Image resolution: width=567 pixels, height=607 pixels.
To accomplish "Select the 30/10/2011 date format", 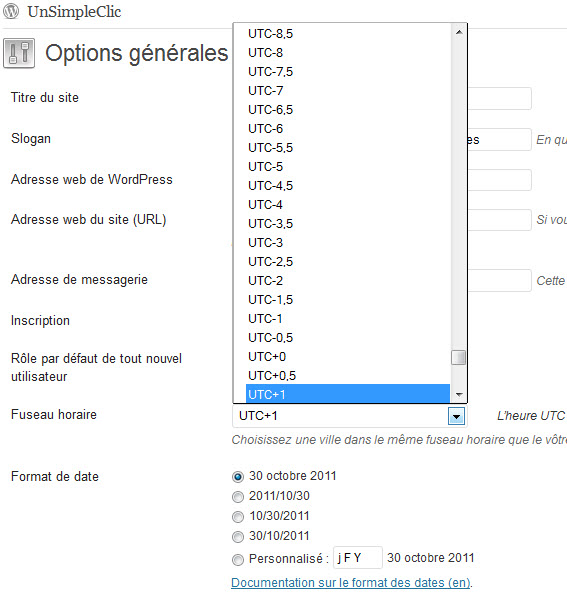I will (x=238, y=537).
